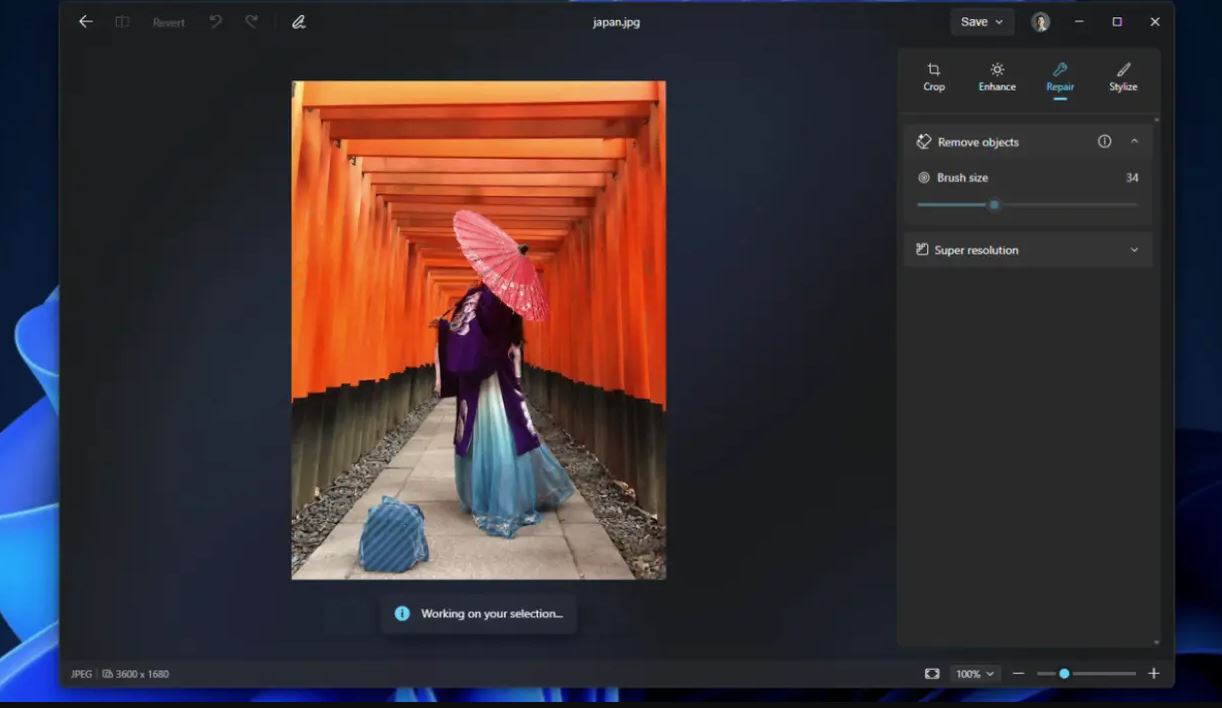Click the brush size value 34
This screenshot has width=1222, height=708.
pos(1132,178)
